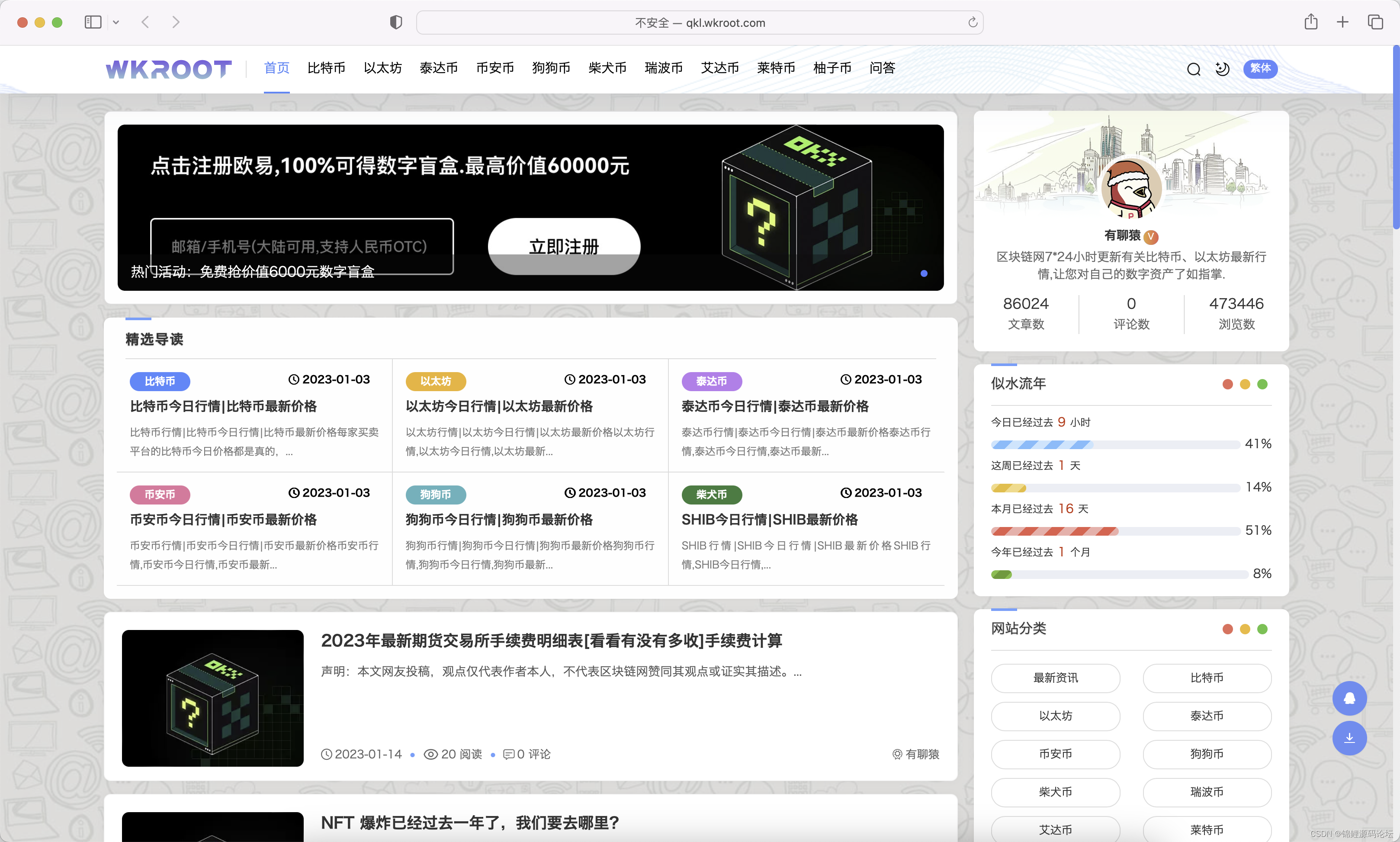Open 最新资讯 category link
Screen dimensions: 1400x842
point(1055,678)
